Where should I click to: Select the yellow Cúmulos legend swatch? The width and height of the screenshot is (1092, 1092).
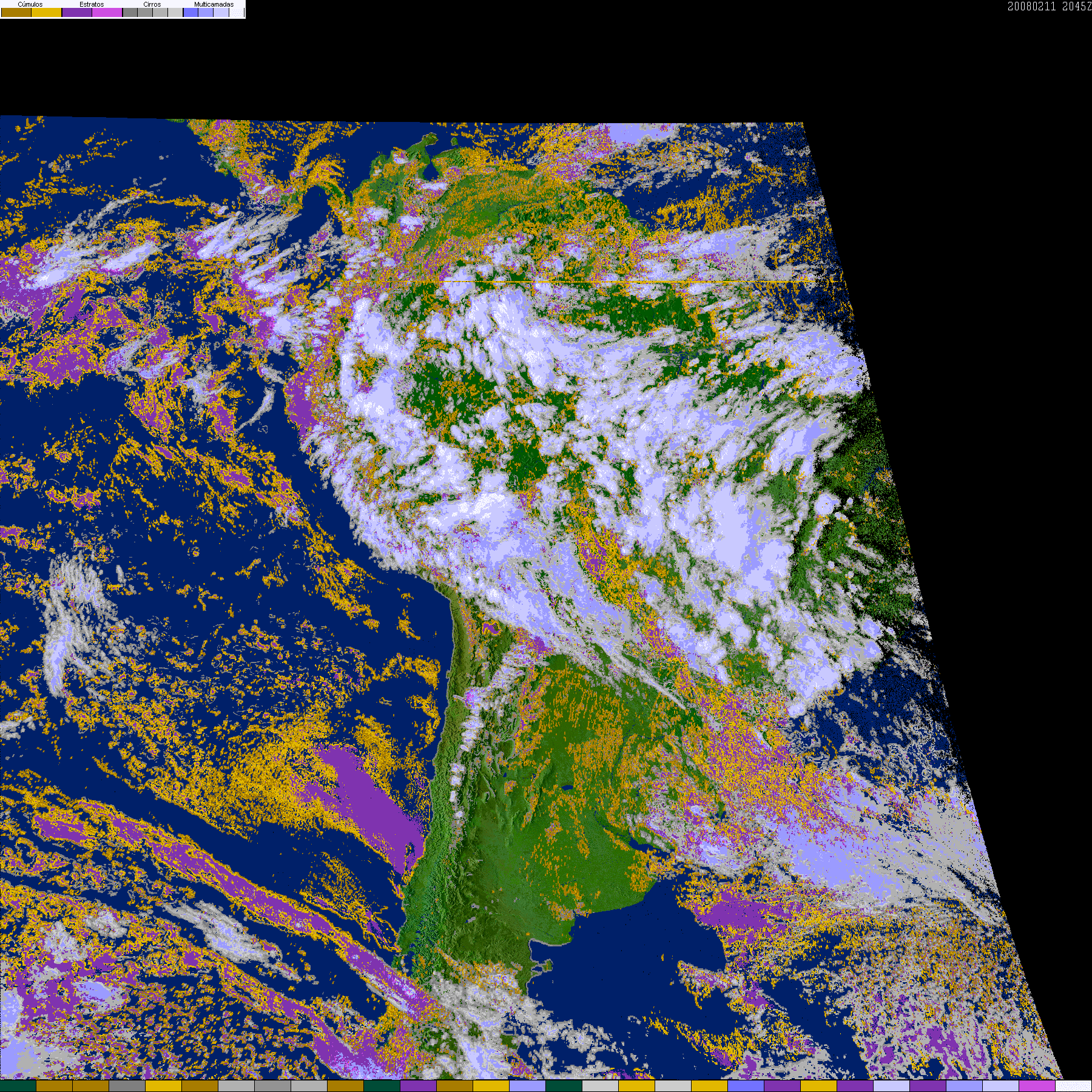(x=46, y=12)
